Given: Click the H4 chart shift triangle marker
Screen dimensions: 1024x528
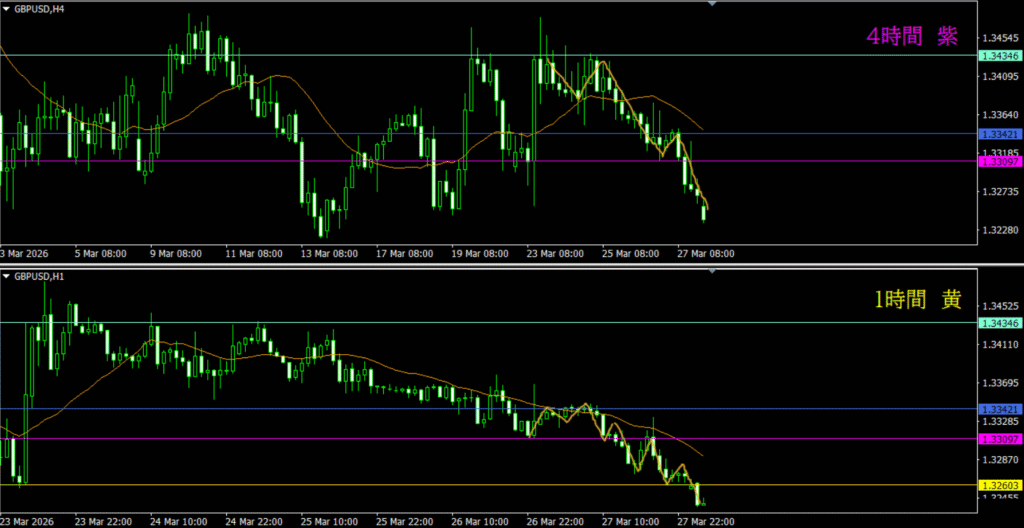Looking at the screenshot, I should point(712,4).
